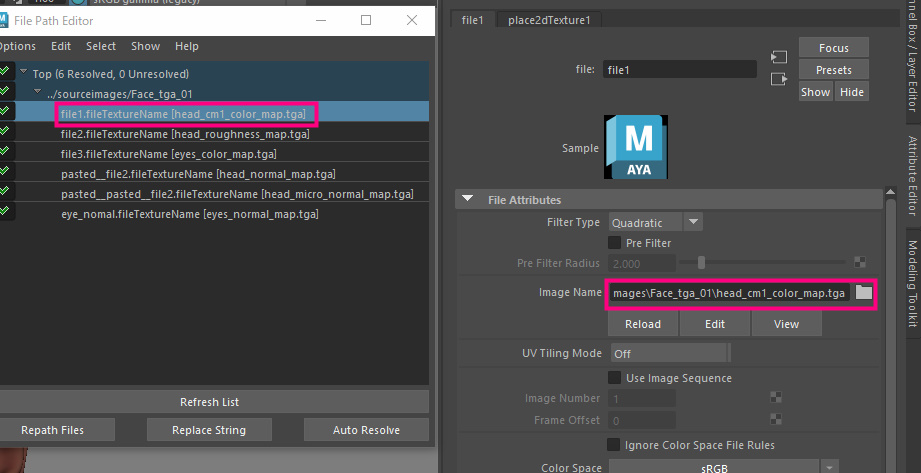
Task: Switch to the place2dTexture1 tab
Action: (x=549, y=20)
